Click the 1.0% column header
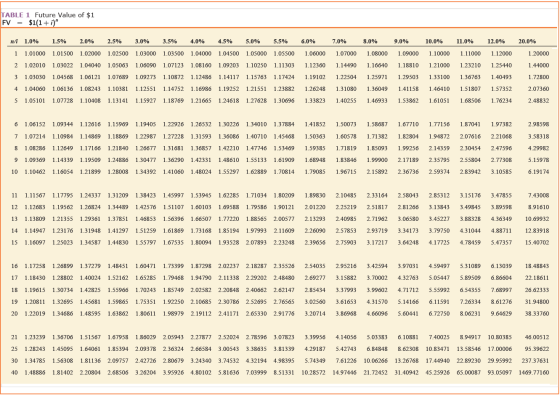Screen dimensions: 560x396 coord(31,41)
